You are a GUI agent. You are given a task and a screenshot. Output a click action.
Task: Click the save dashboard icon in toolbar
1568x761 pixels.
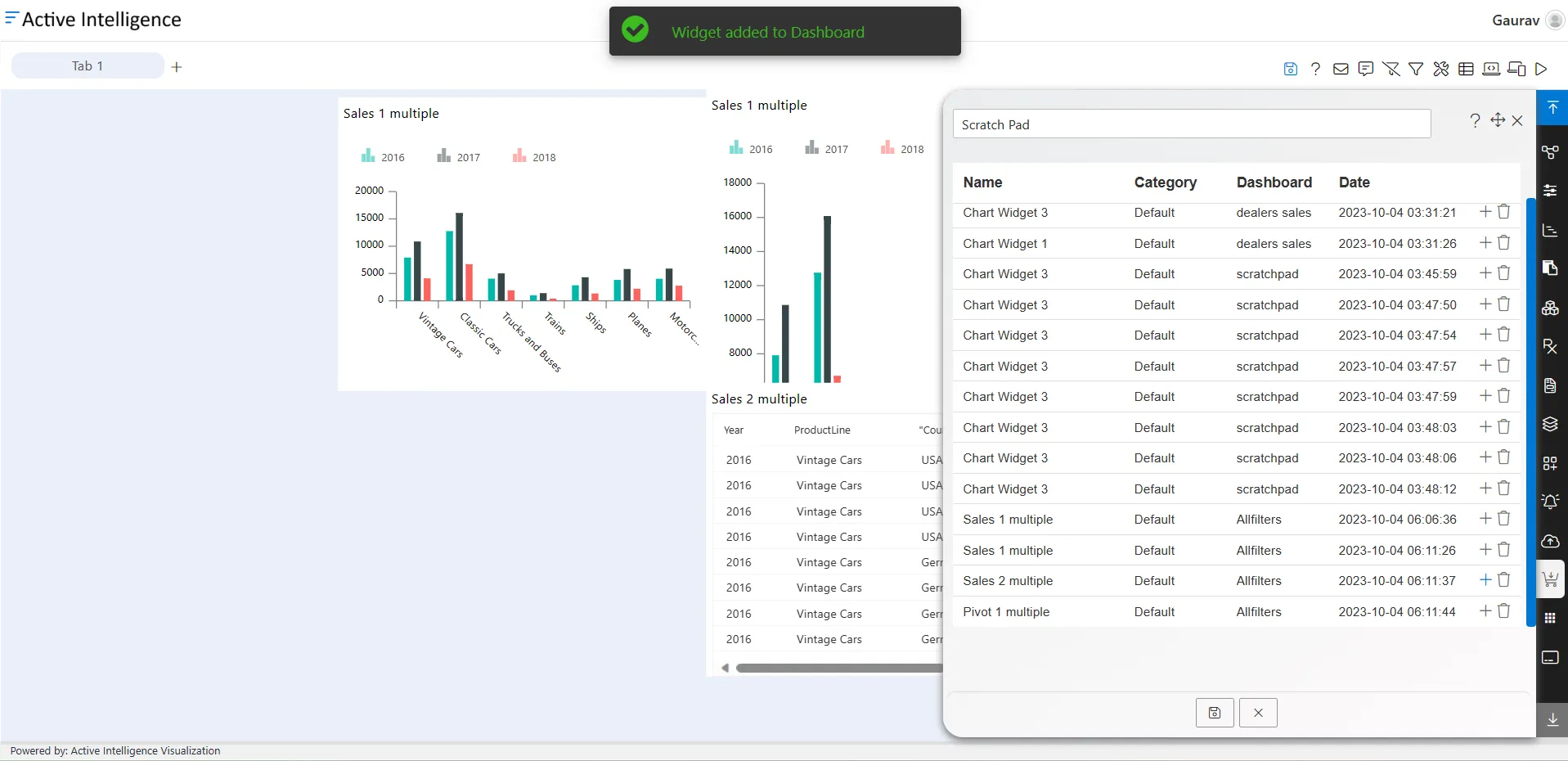click(1290, 69)
